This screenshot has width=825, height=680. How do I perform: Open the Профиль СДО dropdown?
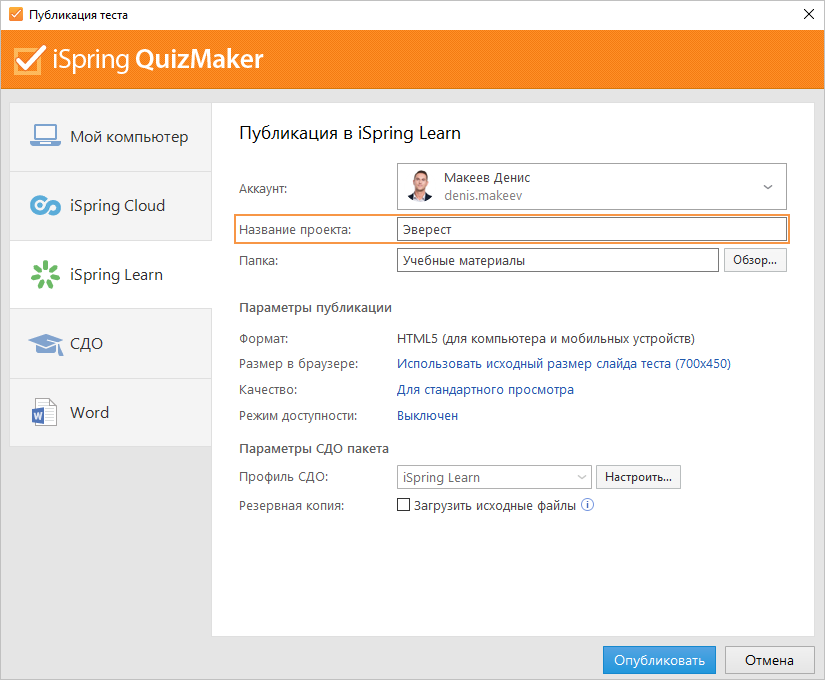click(494, 477)
